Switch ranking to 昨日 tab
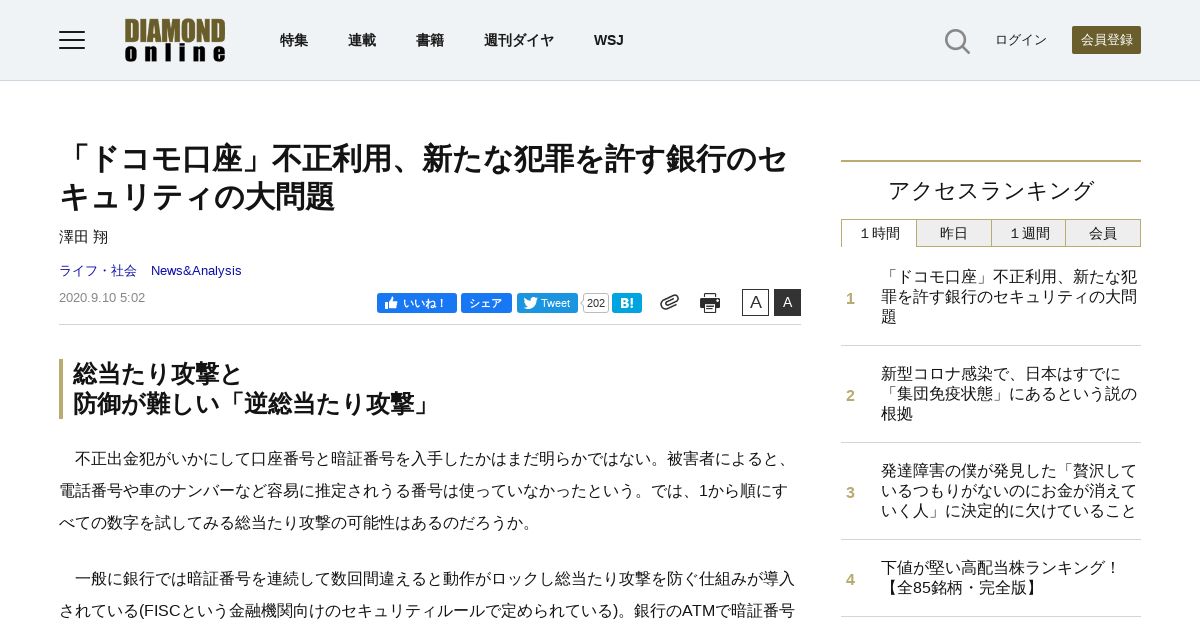The height and width of the screenshot is (630, 1200). pos(954,233)
